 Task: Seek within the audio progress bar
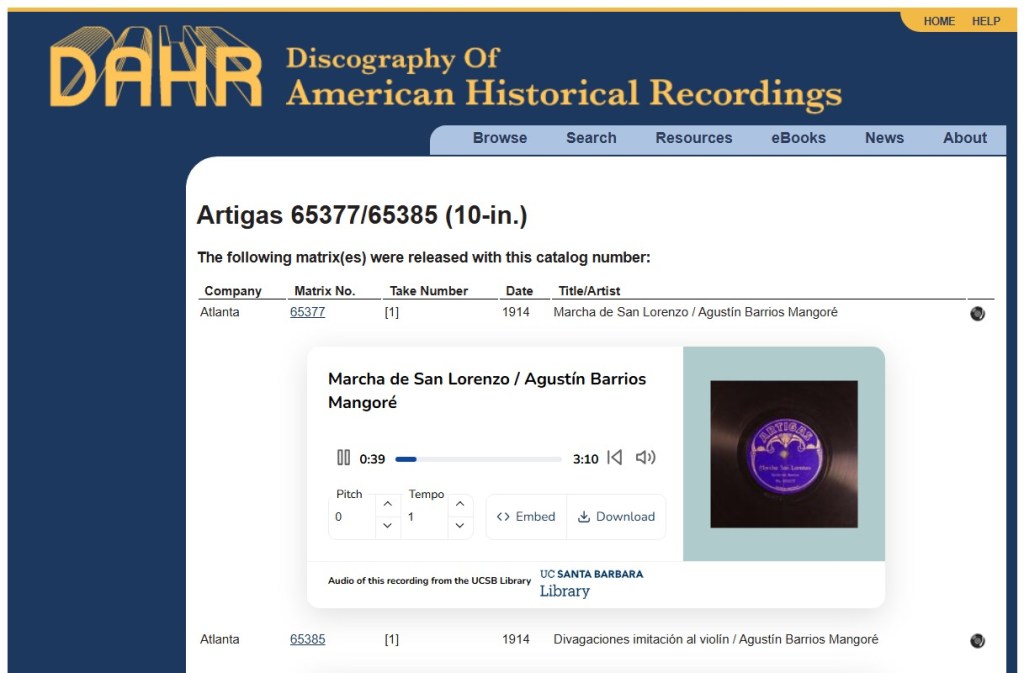[x=478, y=459]
